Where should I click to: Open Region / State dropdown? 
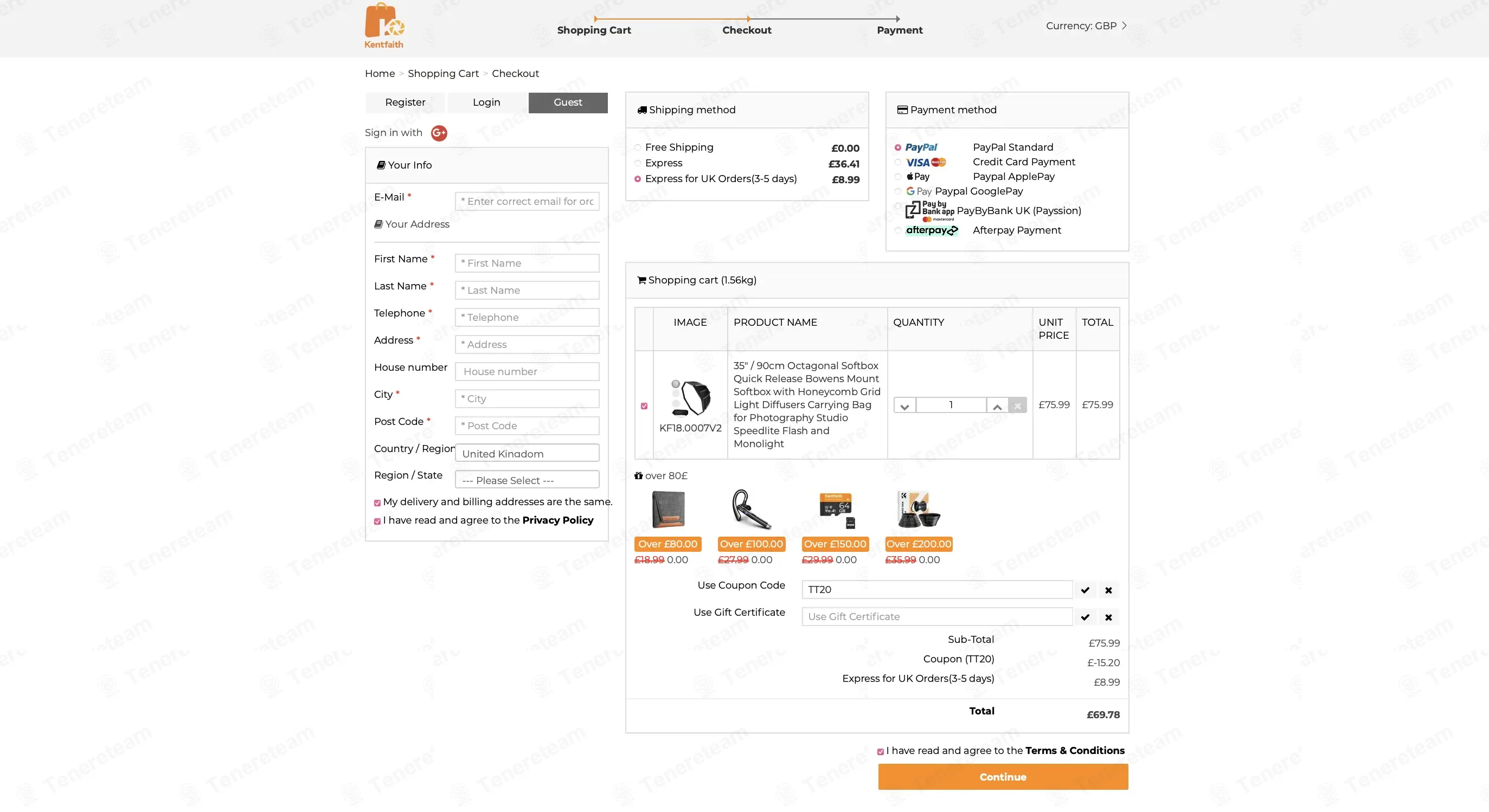pyautogui.click(x=527, y=480)
